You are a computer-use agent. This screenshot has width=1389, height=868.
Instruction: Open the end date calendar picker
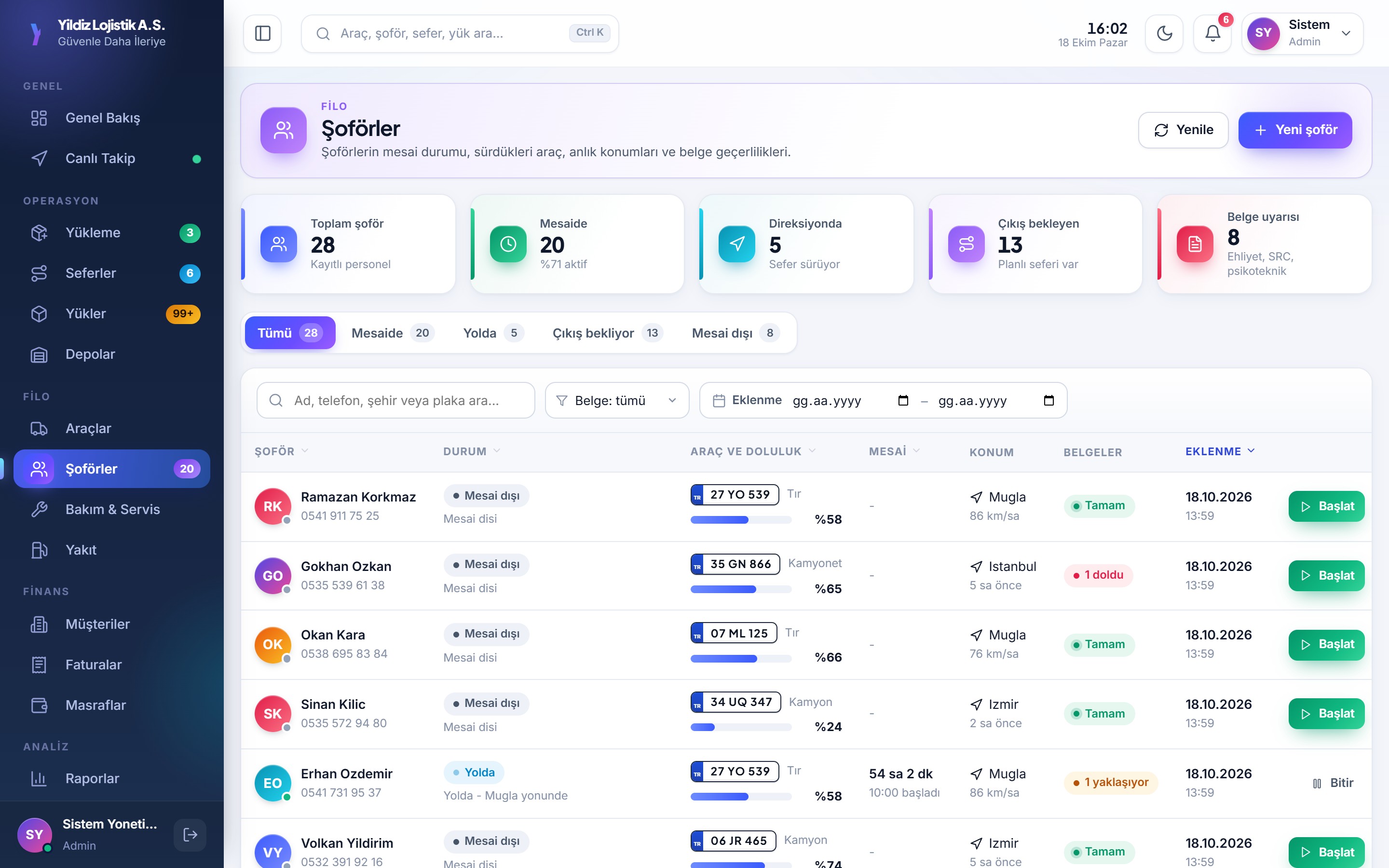coord(1049,400)
